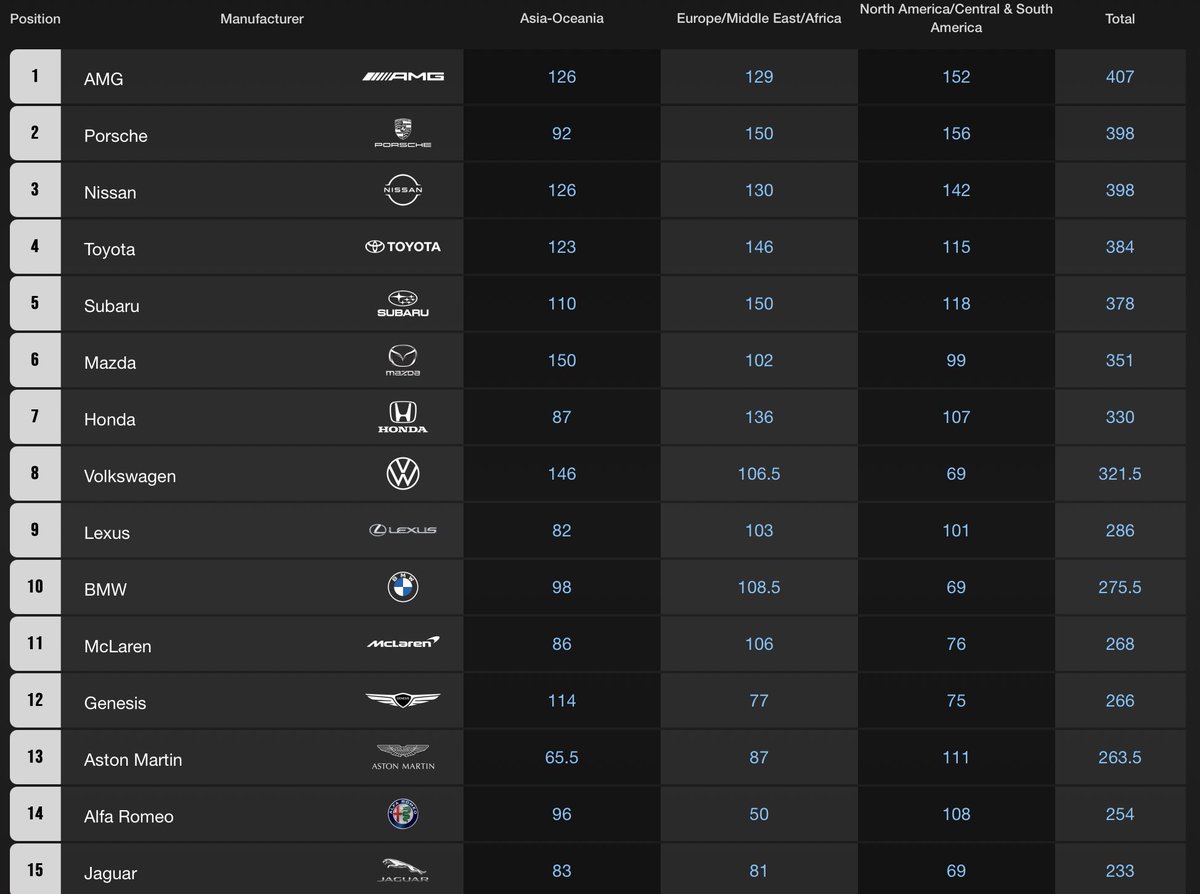Select the Position column header
This screenshot has height=894, width=1200.
[x=35, y=19]
